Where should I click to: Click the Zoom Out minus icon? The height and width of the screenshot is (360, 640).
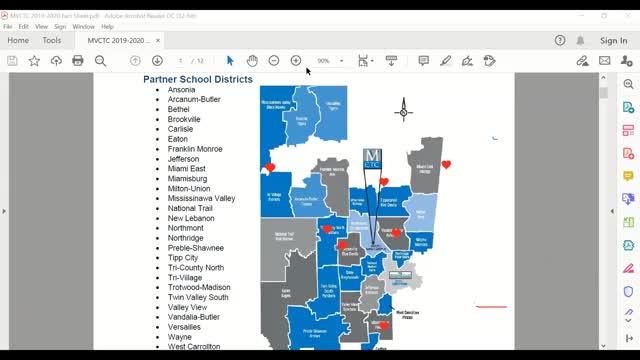coord(274,61)
